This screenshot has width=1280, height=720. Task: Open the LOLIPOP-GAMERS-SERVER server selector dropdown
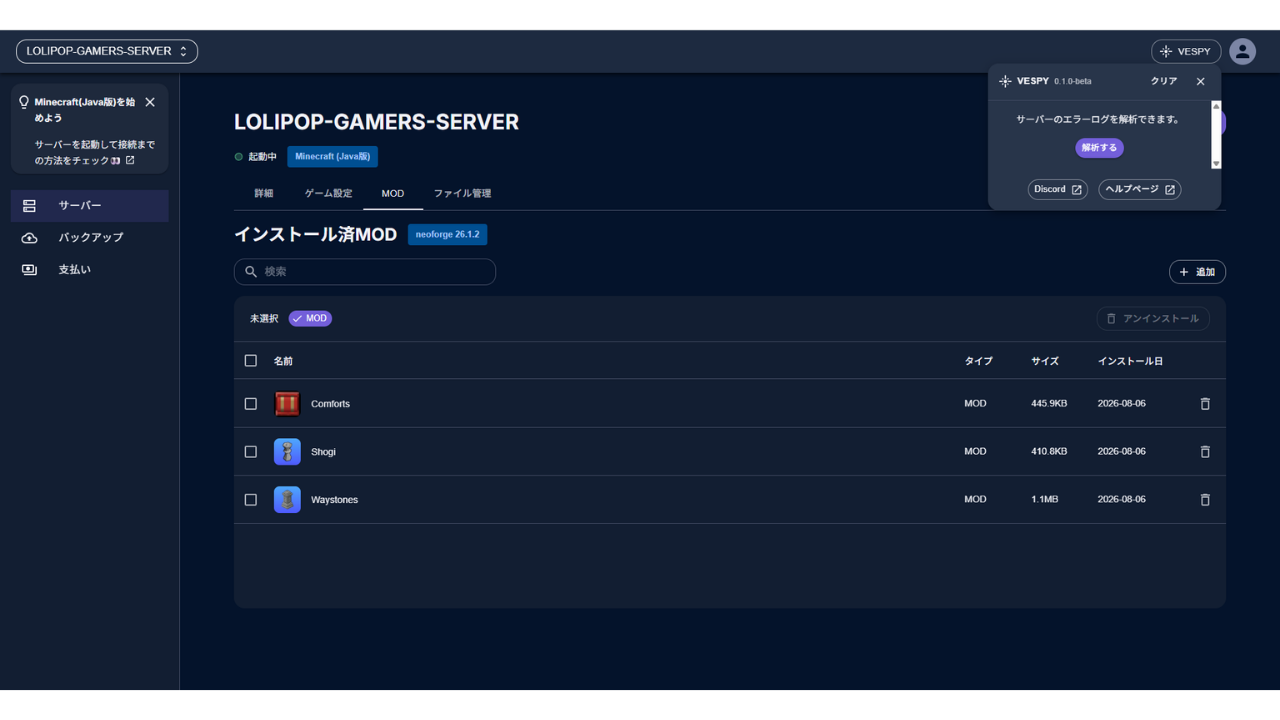[x=107, y=51]
